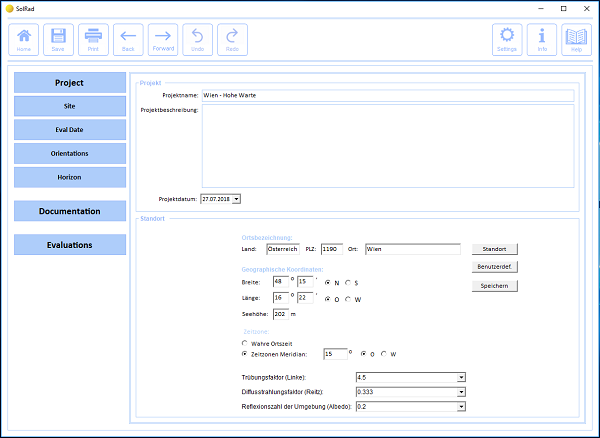Image resolution: width=600 pixels, height=438 pixels.
Task: Open the Eval Date section
Action: click(x=70, y=129)
